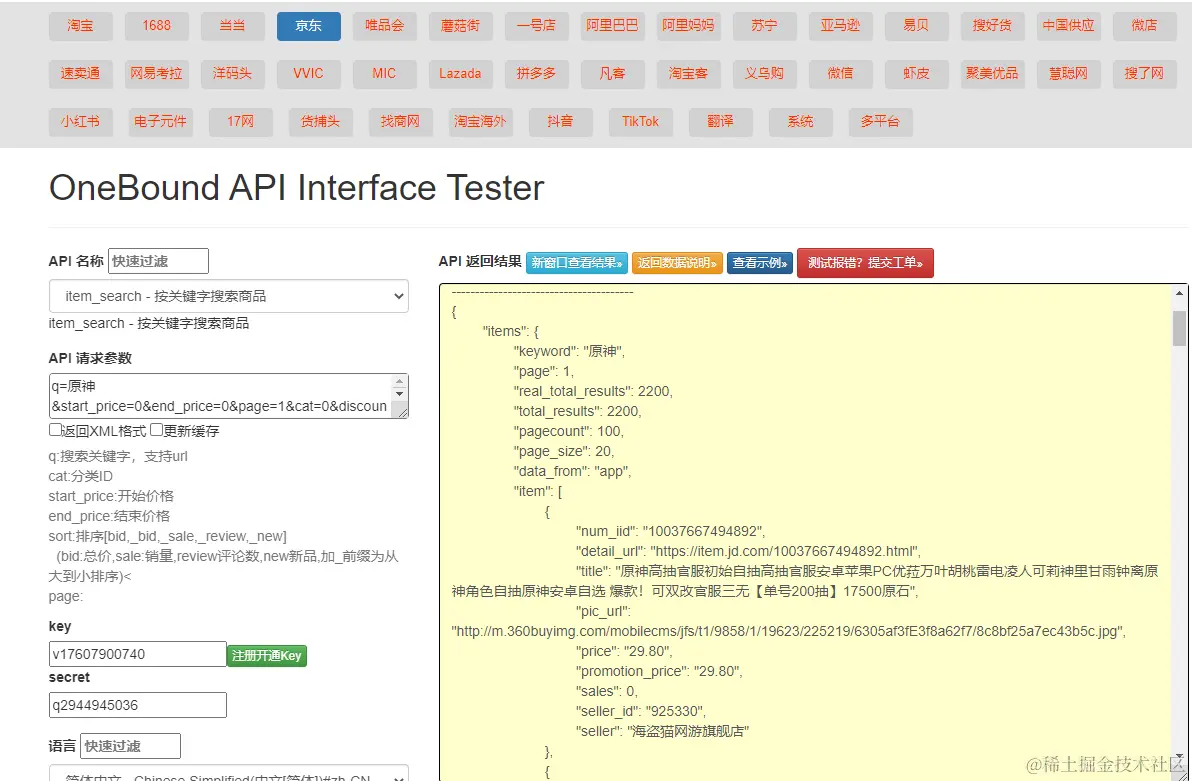Viewport: 1192px width, 781px height.
Task: Select the 阿里巴巴 tab
Action: [x=613, y=26]
